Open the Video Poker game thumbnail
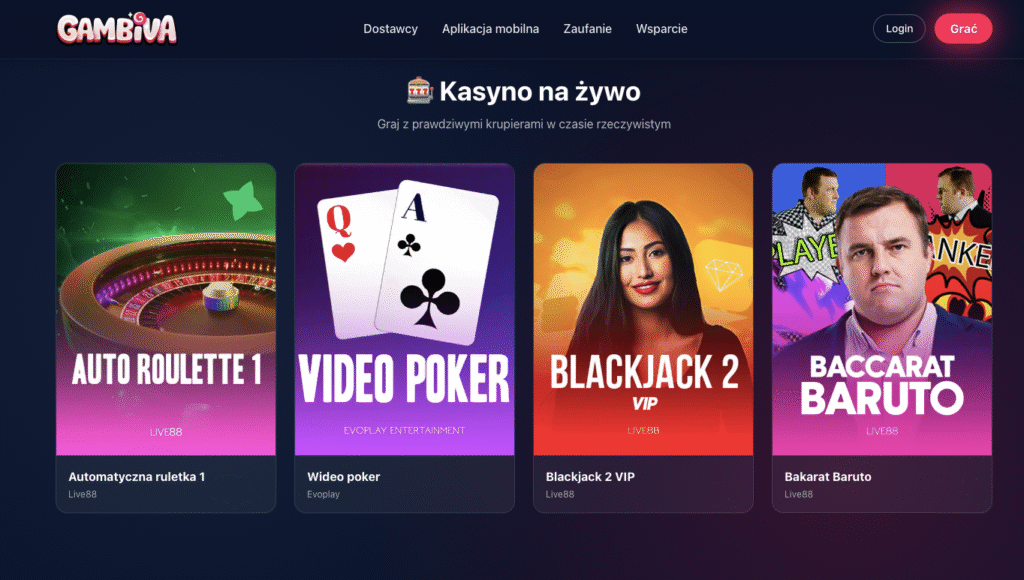This screenshot has width=1024, height=580. click(x=404, y=309)
